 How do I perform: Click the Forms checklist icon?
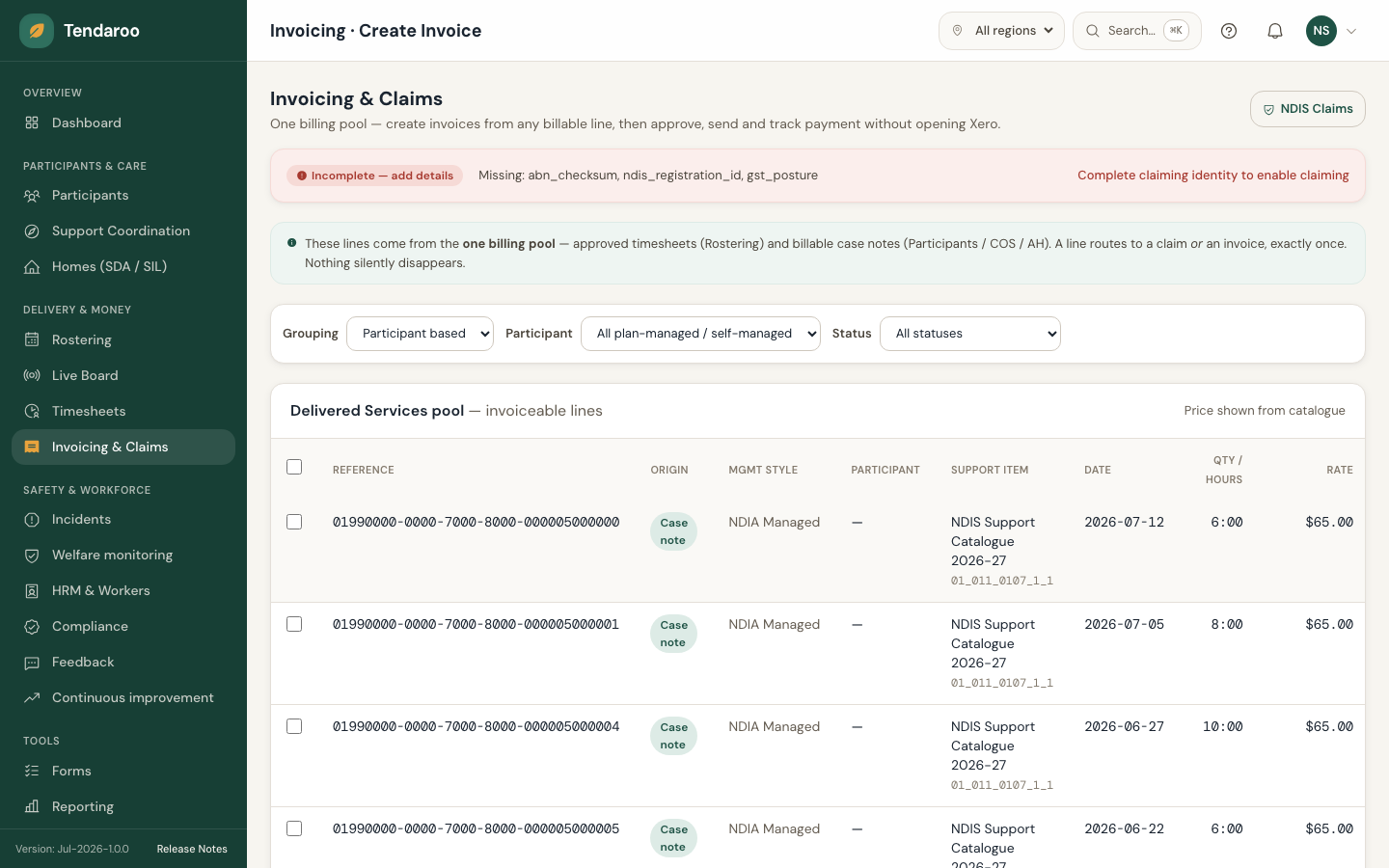[32, 771]
